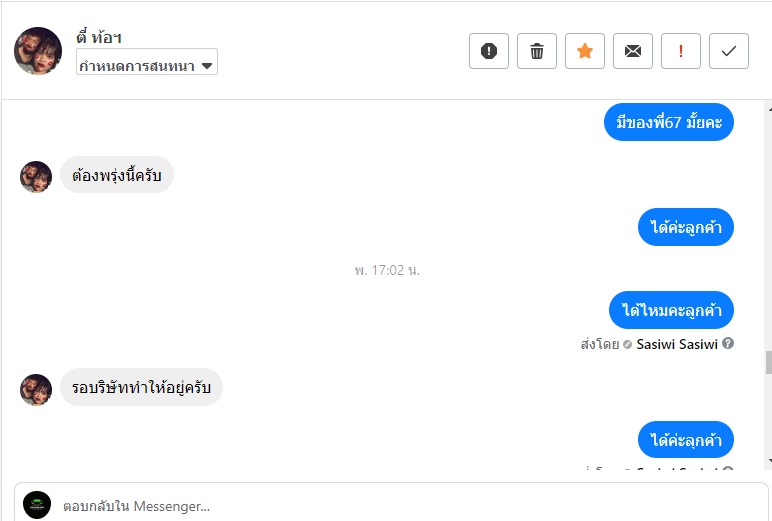Open the profile of ตี้ ห้อฯ by name
The height and width of the screenshot is (521, 772).
click(100, 38)
